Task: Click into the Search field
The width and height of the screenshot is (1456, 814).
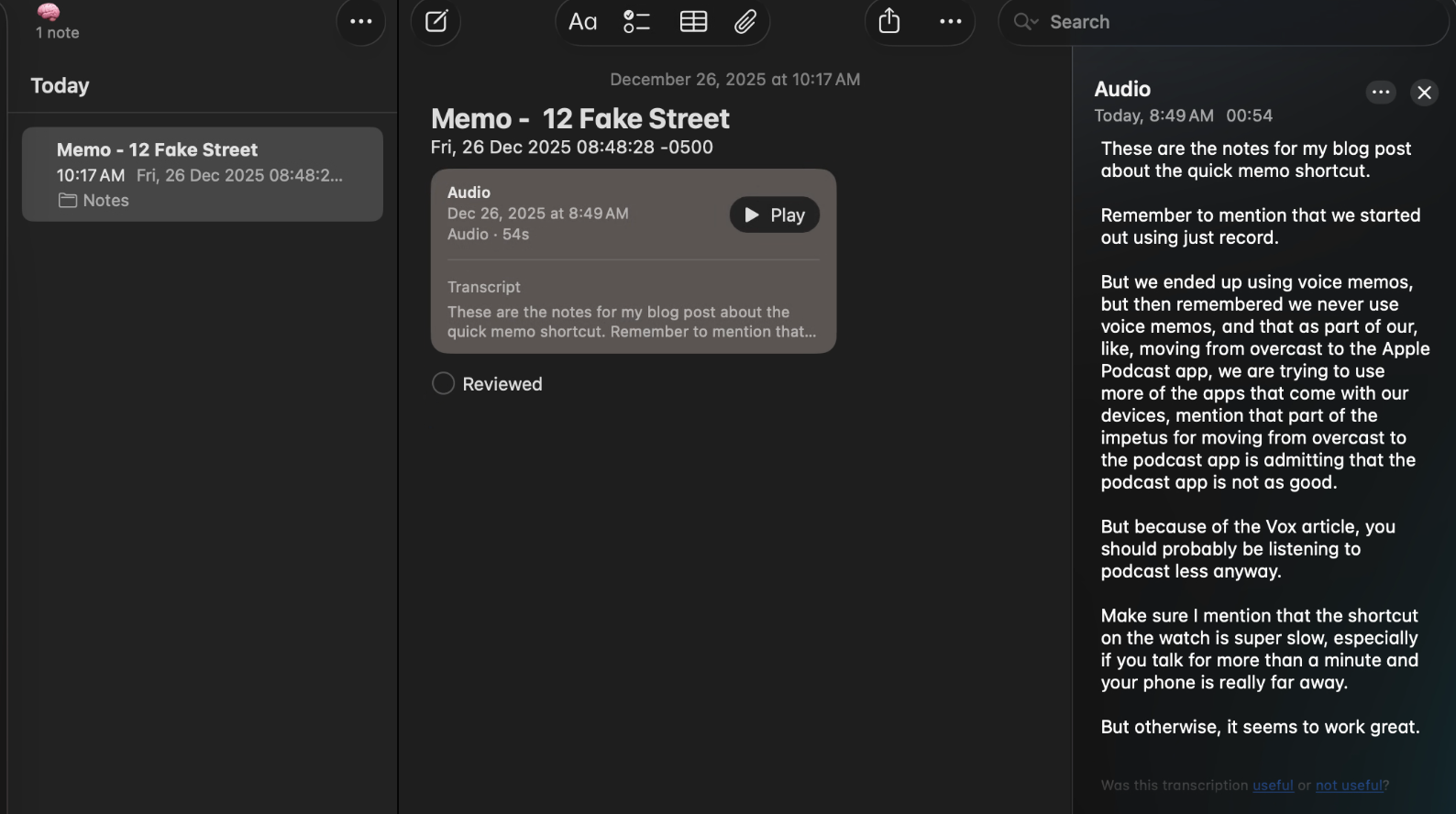Action: (1238, 22)
